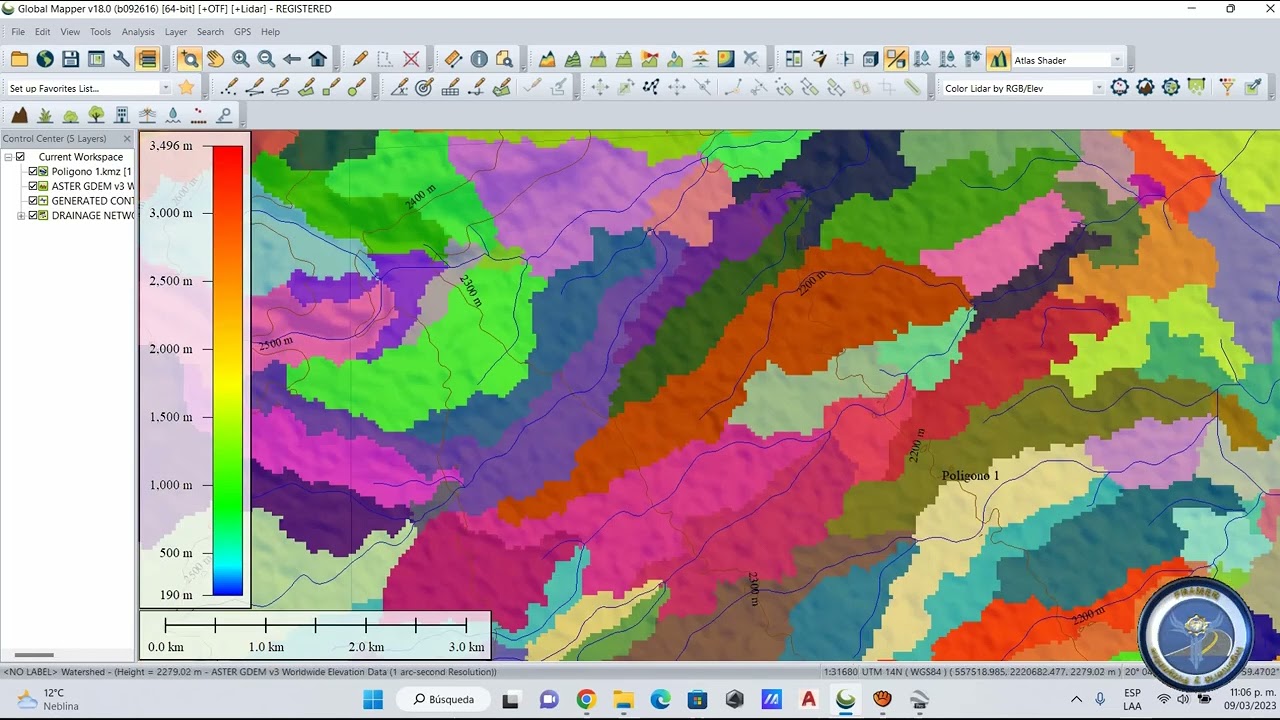1280x720 pixels.
Task: Open the Help menu
Action: (270, 32)
